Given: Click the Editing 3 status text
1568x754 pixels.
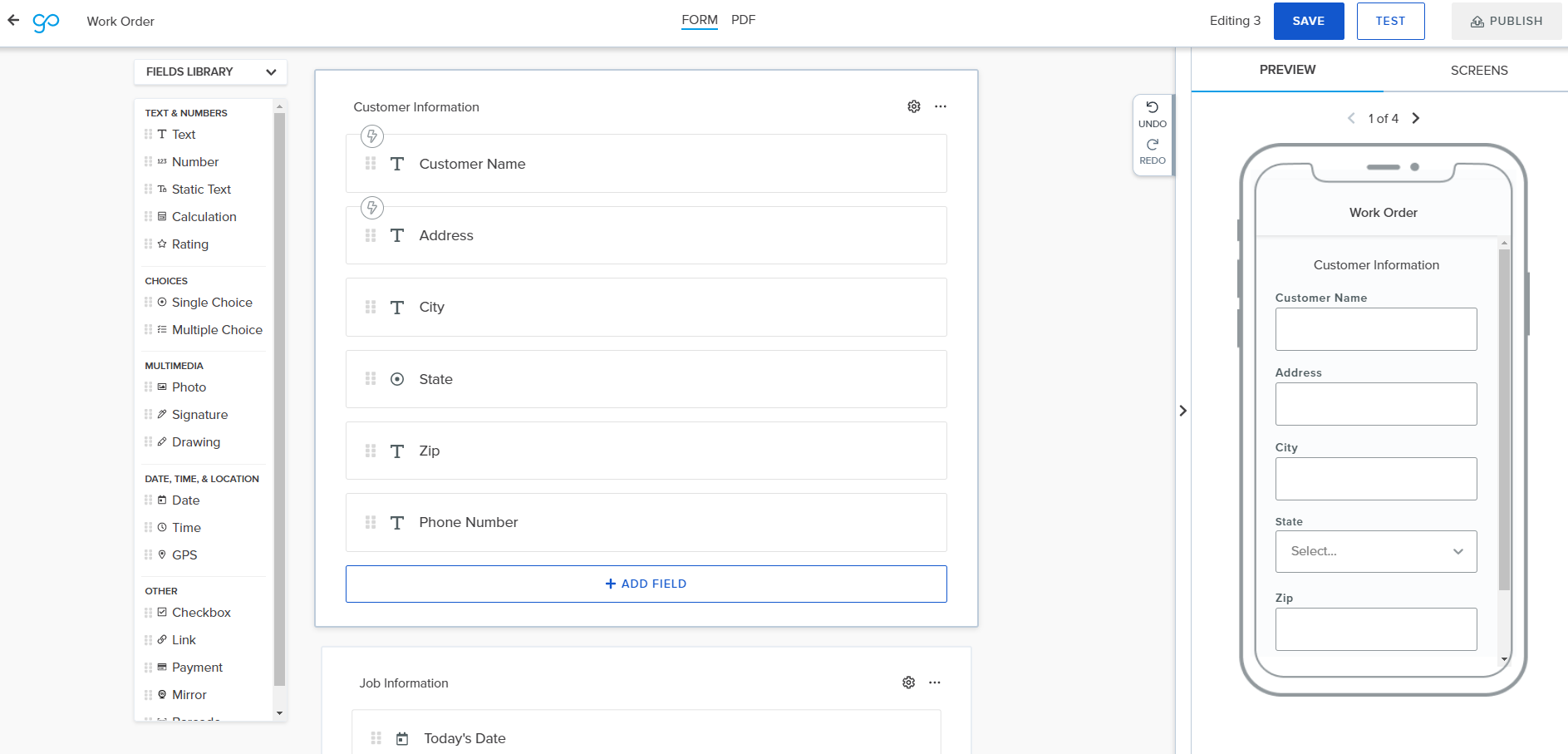Looking at the screenshot, I should 1235,21.
